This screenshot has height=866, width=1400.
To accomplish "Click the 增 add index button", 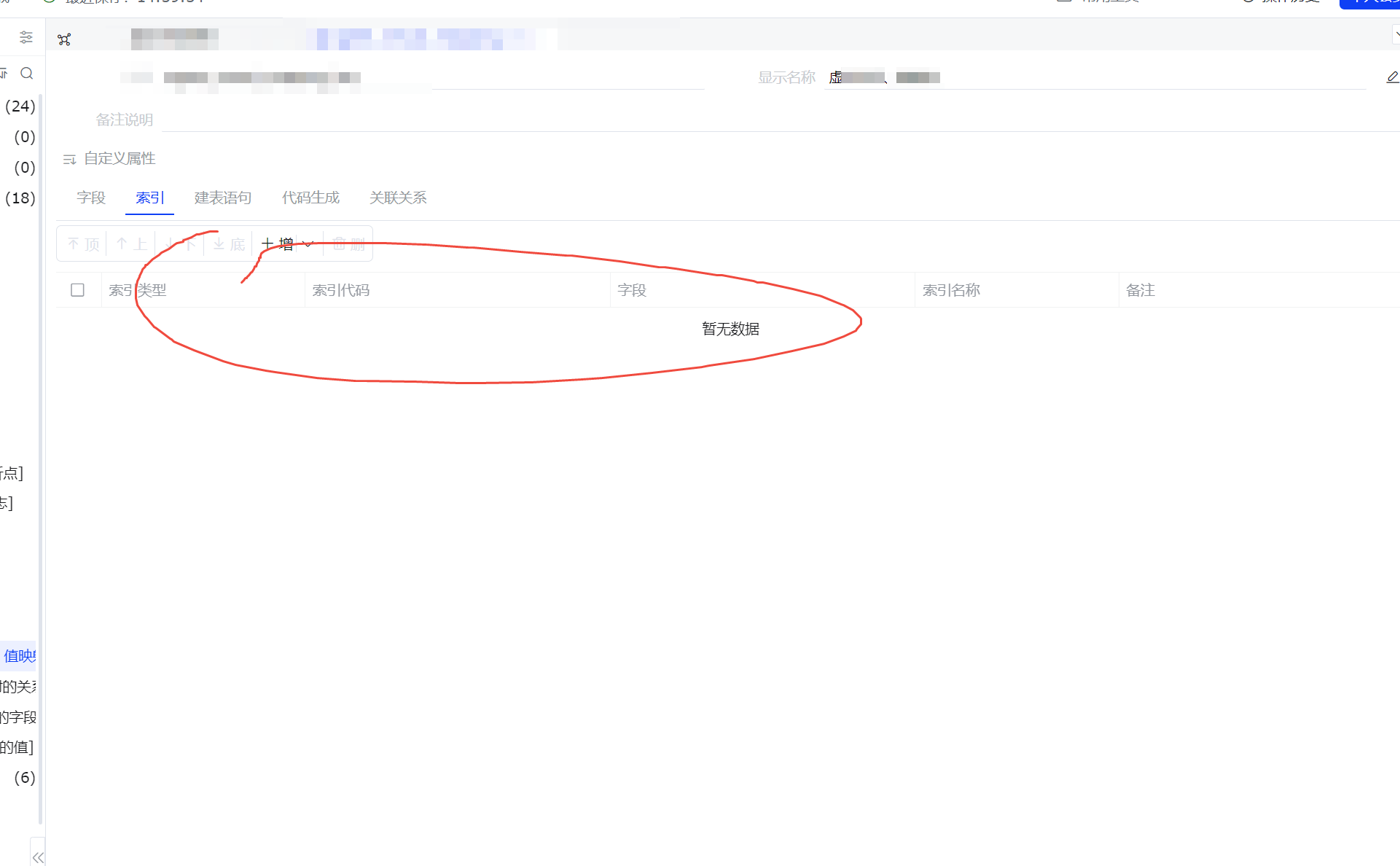I will 278,244.
